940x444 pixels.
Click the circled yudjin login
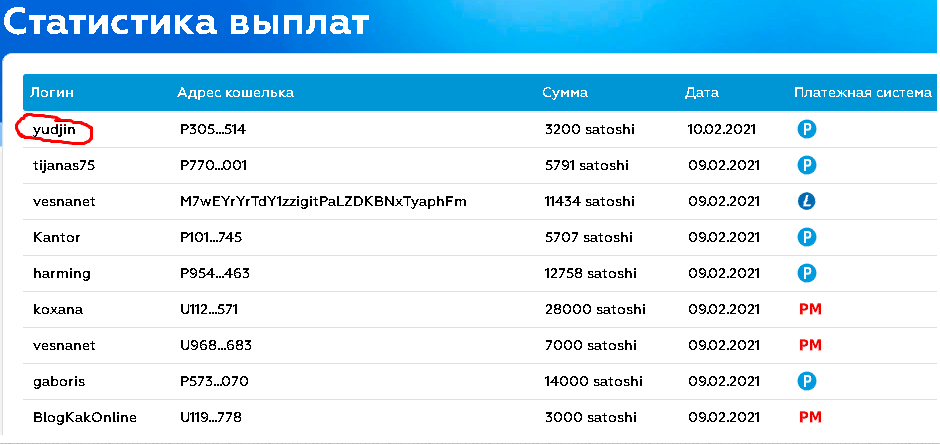pyautogui.click(x=54, y=129)
